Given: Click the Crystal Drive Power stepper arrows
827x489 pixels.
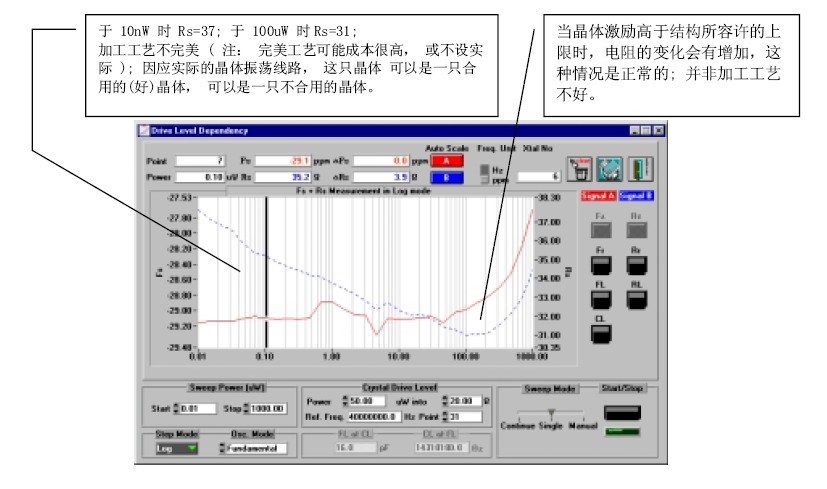Looking at the screenshot, I should point(345,401).
